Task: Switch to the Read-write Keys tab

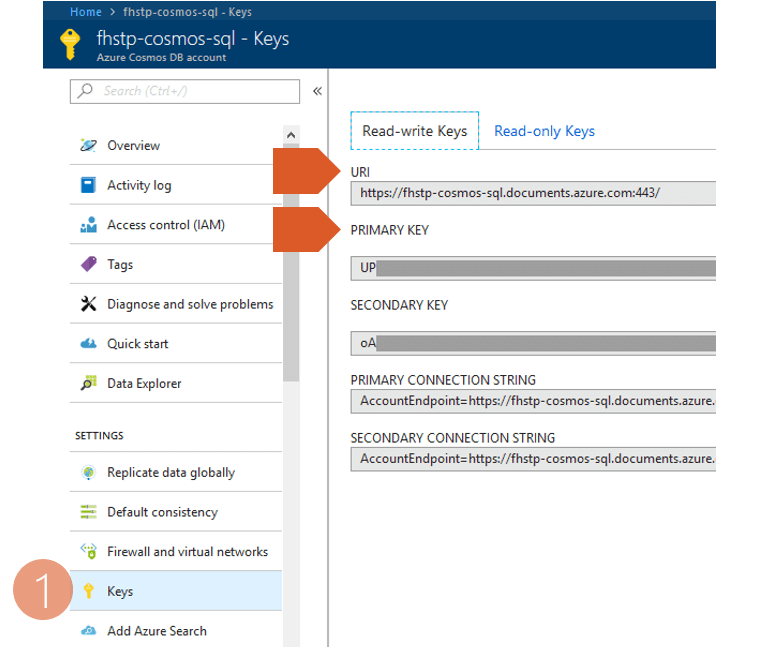Action: (414, 131)
